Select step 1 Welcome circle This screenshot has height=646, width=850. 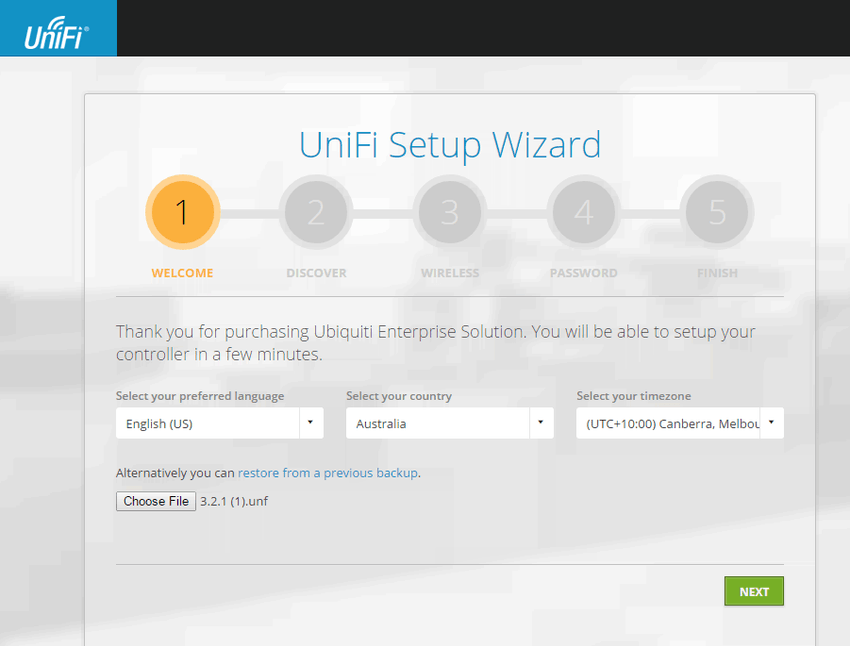click(x=183, y=212)
